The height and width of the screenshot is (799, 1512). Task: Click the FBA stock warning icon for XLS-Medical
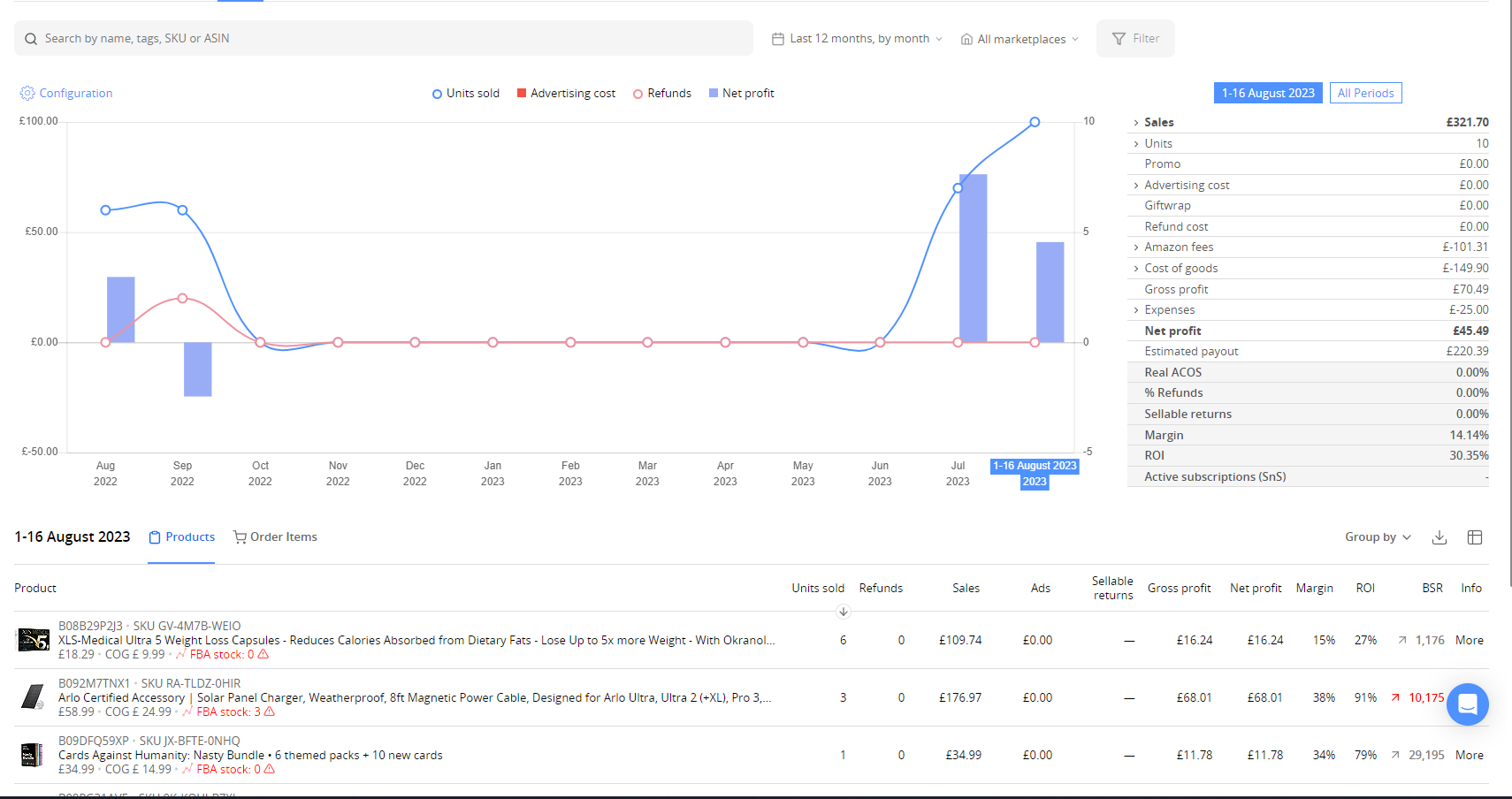[x=263, y=654]
